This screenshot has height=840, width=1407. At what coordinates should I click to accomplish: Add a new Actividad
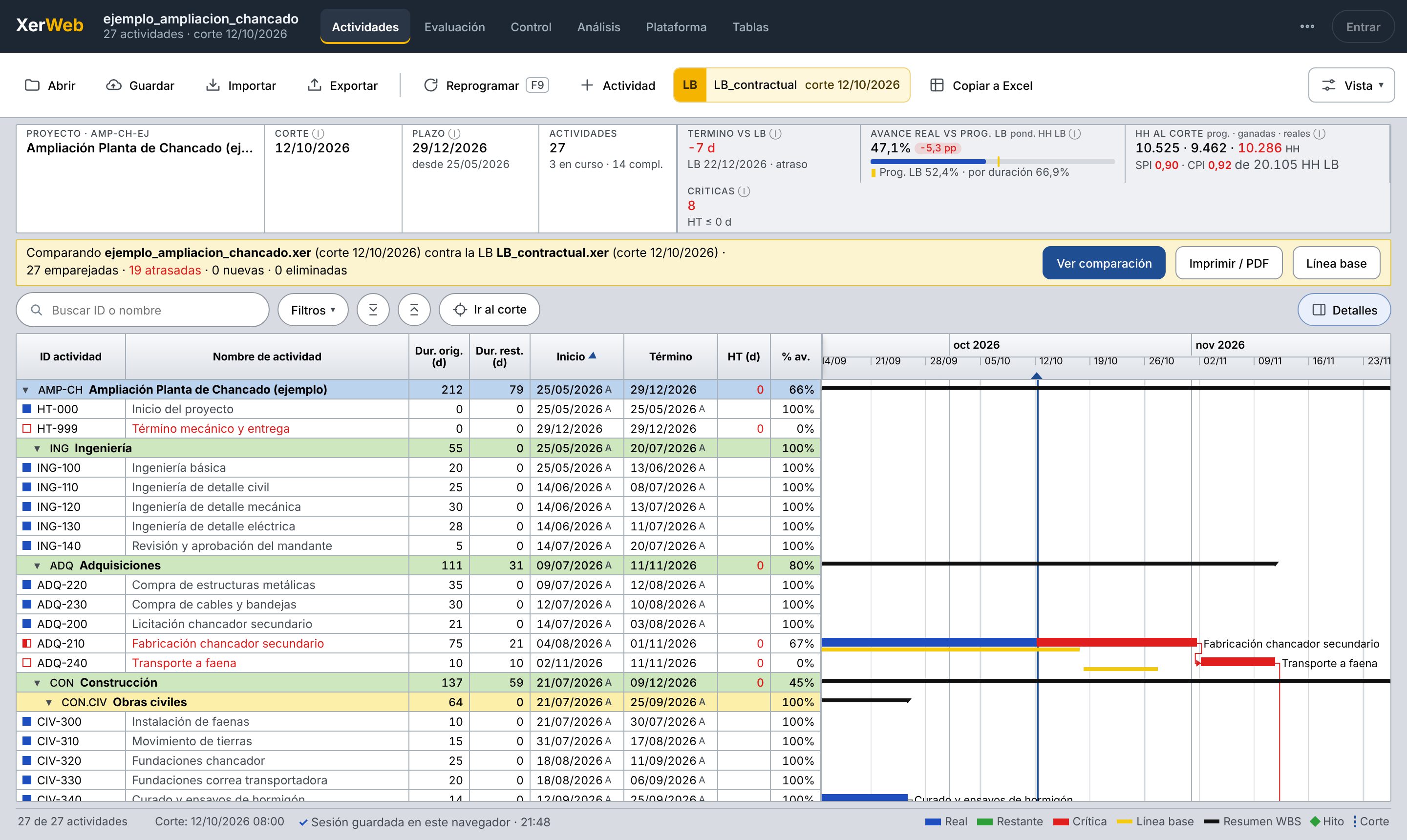(x=618, y=85)
